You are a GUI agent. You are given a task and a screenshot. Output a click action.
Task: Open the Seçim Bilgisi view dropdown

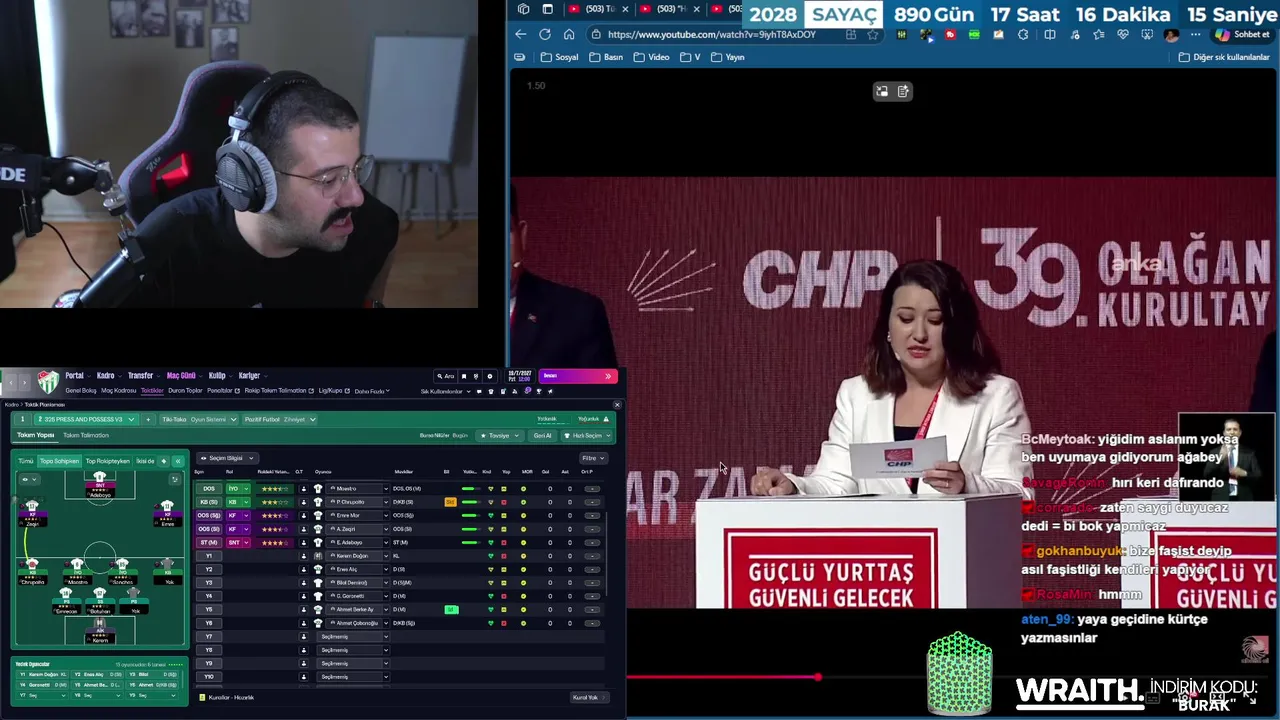pyautogui.click(x=227, y=458)
